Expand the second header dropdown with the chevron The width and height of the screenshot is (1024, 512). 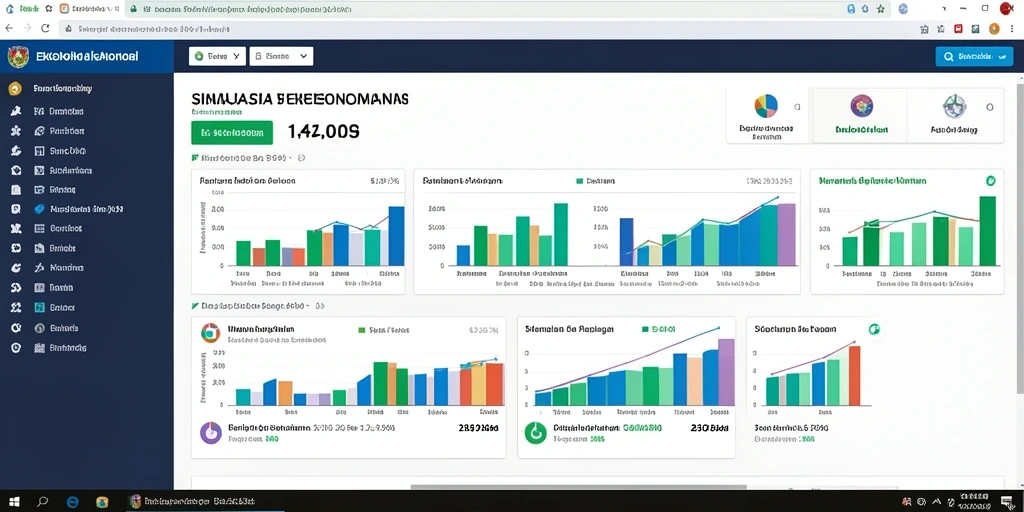point(281,57)
